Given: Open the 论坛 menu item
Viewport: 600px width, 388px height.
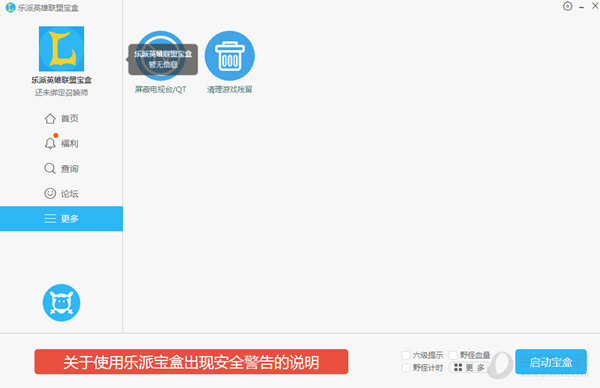Looking at the screenshot, I should [x=61, y=193].
